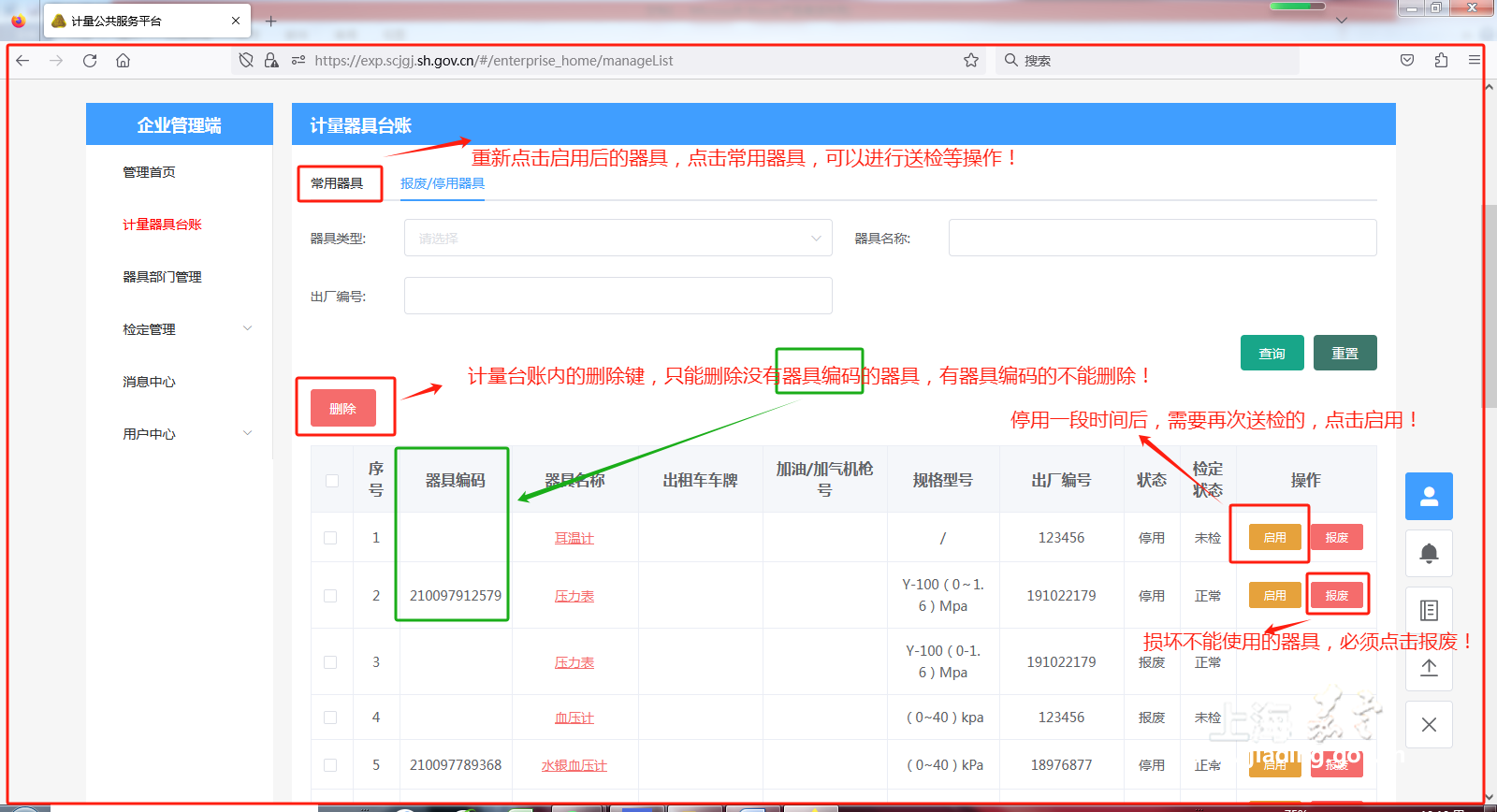Open the floating user profile icon

click(x=1429, y=496)
